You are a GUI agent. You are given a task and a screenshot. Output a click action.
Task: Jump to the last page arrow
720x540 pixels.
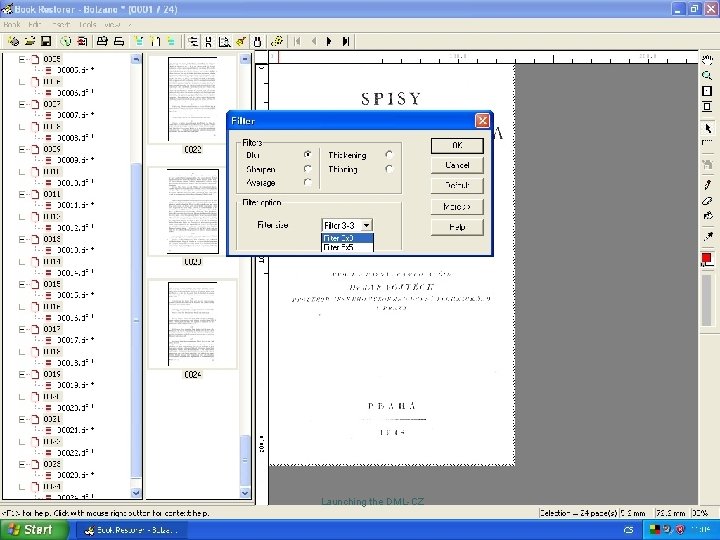point(346,41)
